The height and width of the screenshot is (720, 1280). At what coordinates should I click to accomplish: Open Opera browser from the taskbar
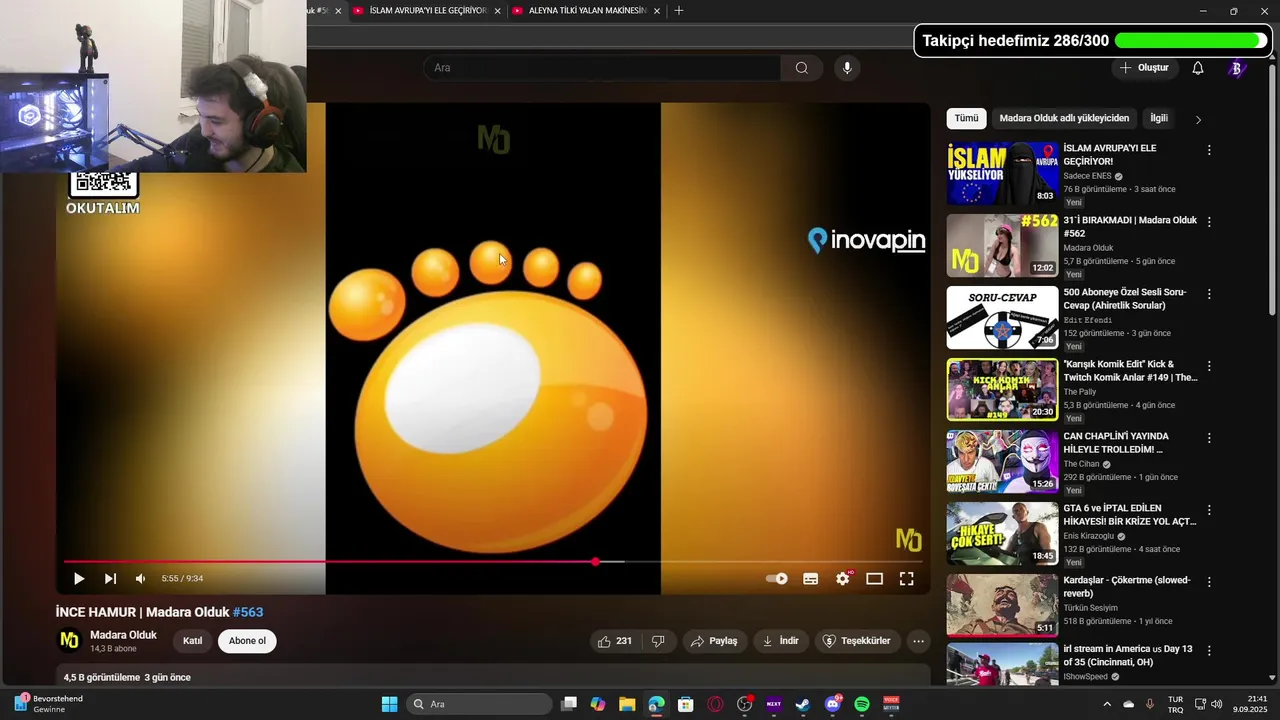pyautogui.click(x=715, y=704)
